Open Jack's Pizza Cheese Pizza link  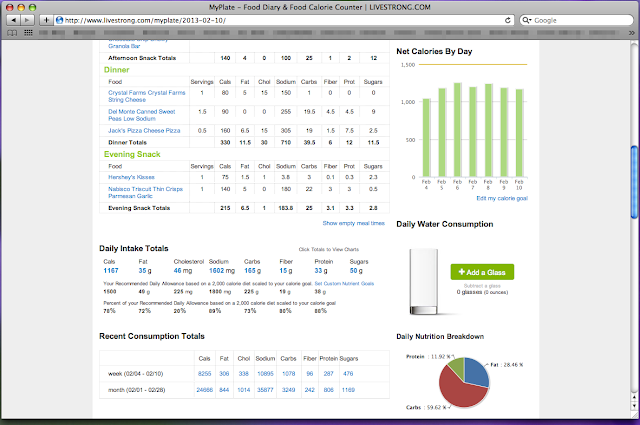[x=144, y=131]
